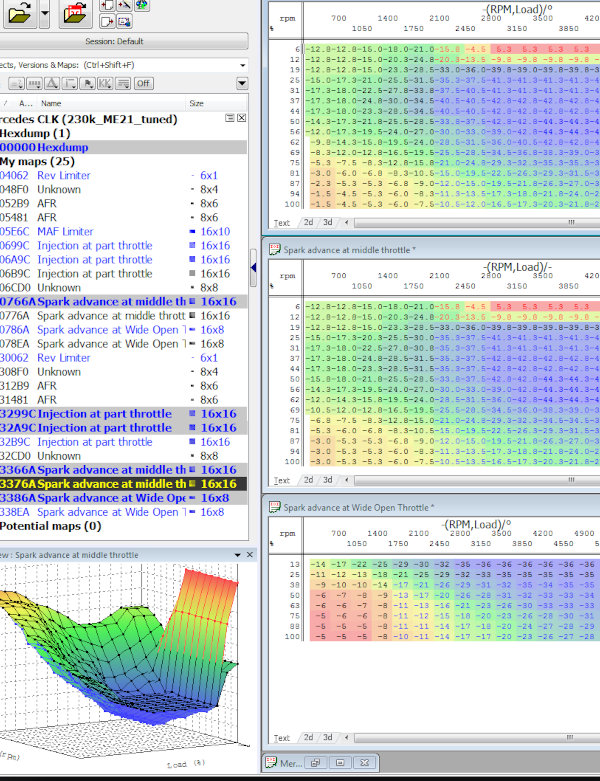This screenshot has height=781, width=600.
Task: Click the red arrow pen tool icon
Action: coord(124,5)
